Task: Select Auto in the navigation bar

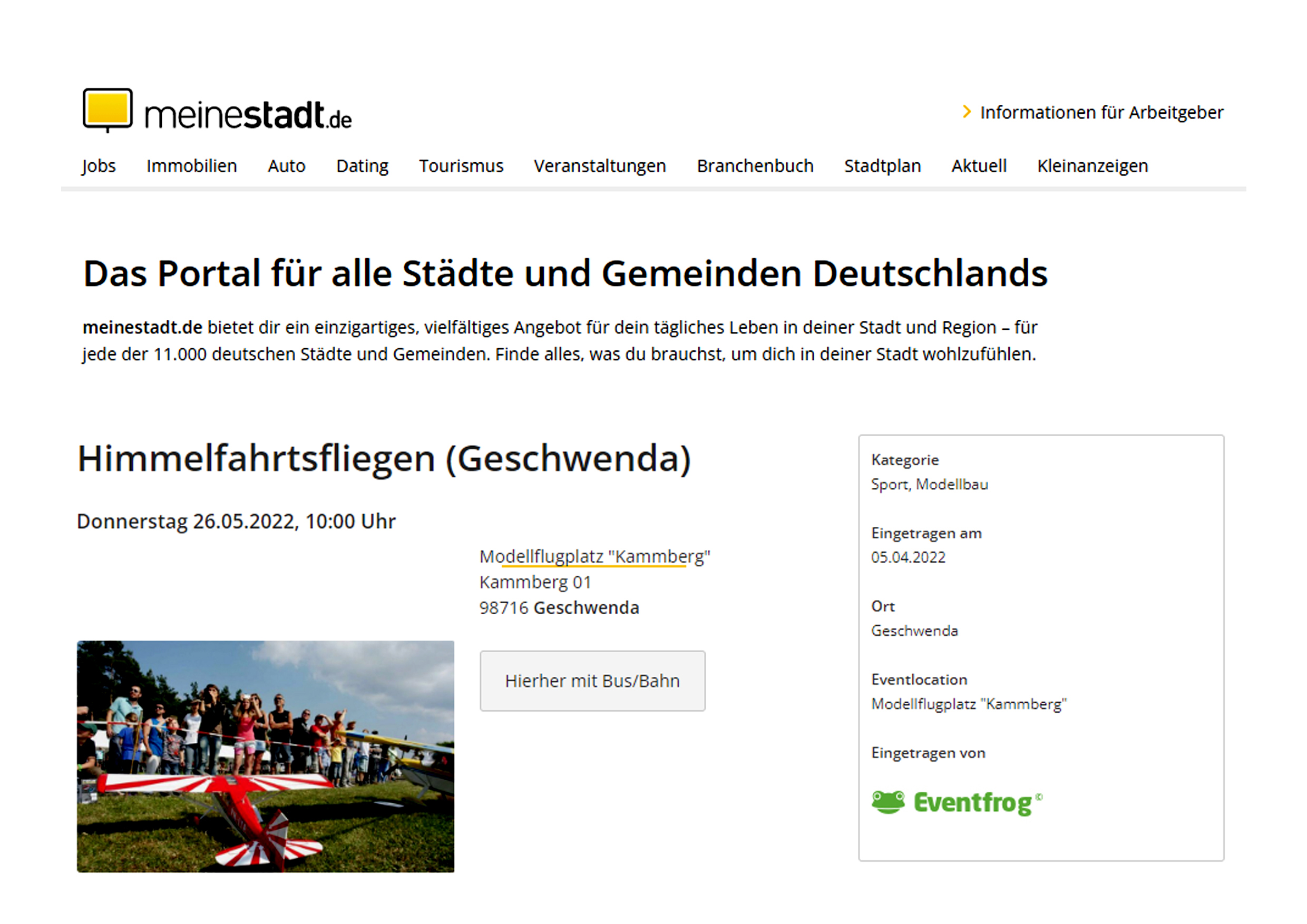Action: (x=286, y=166)
